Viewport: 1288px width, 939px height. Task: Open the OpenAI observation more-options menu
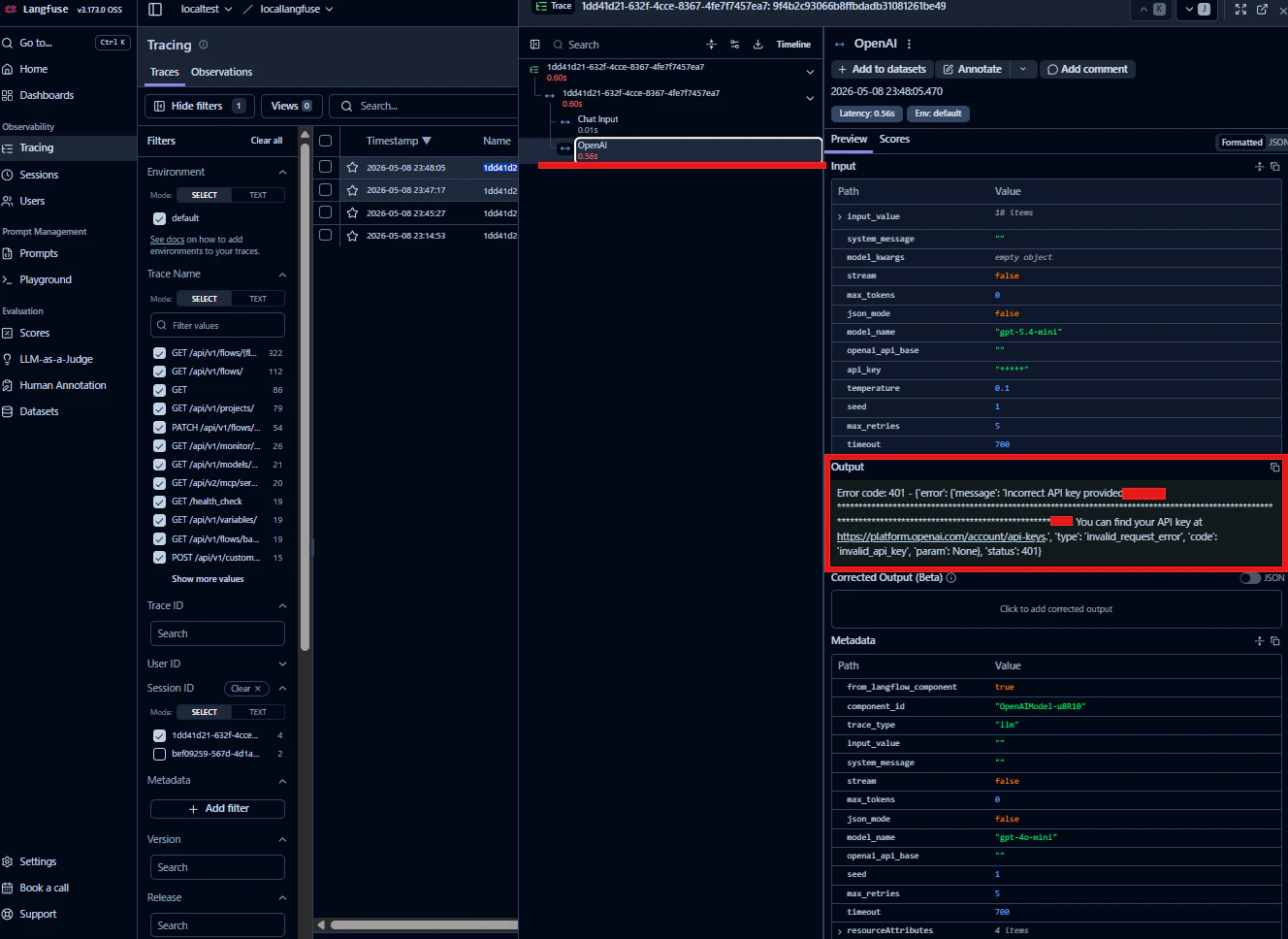pos(909,44)
